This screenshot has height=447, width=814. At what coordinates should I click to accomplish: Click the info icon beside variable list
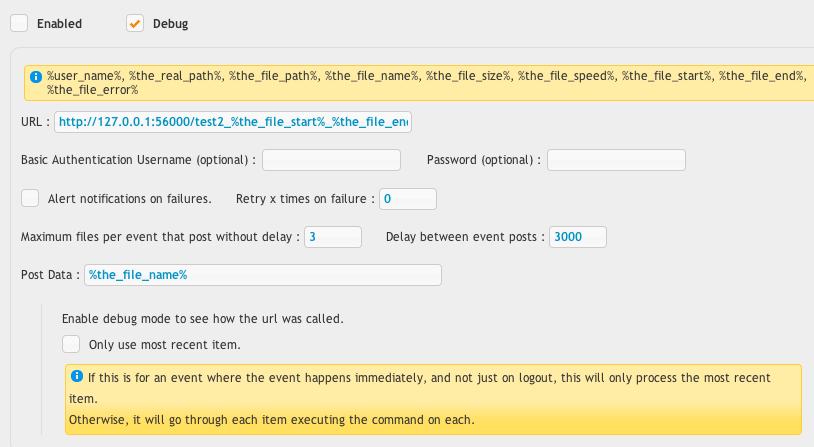[x=36, y=77]
